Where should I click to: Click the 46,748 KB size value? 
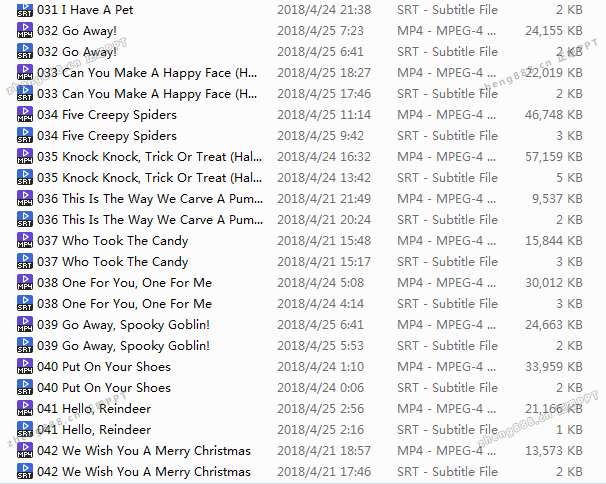(x=553, y=114)
